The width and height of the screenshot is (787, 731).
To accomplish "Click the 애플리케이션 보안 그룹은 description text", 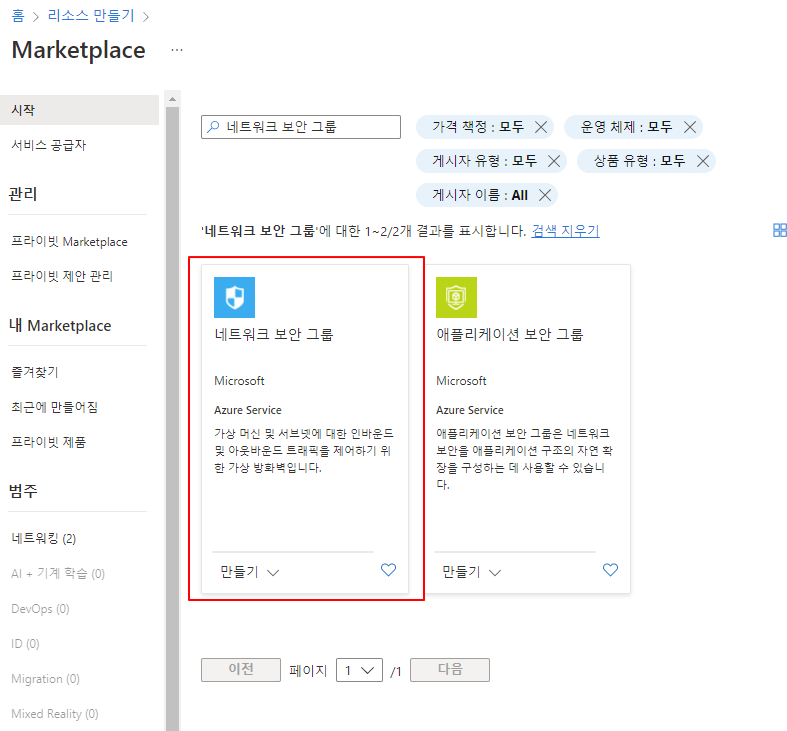I will pos(524,459).
